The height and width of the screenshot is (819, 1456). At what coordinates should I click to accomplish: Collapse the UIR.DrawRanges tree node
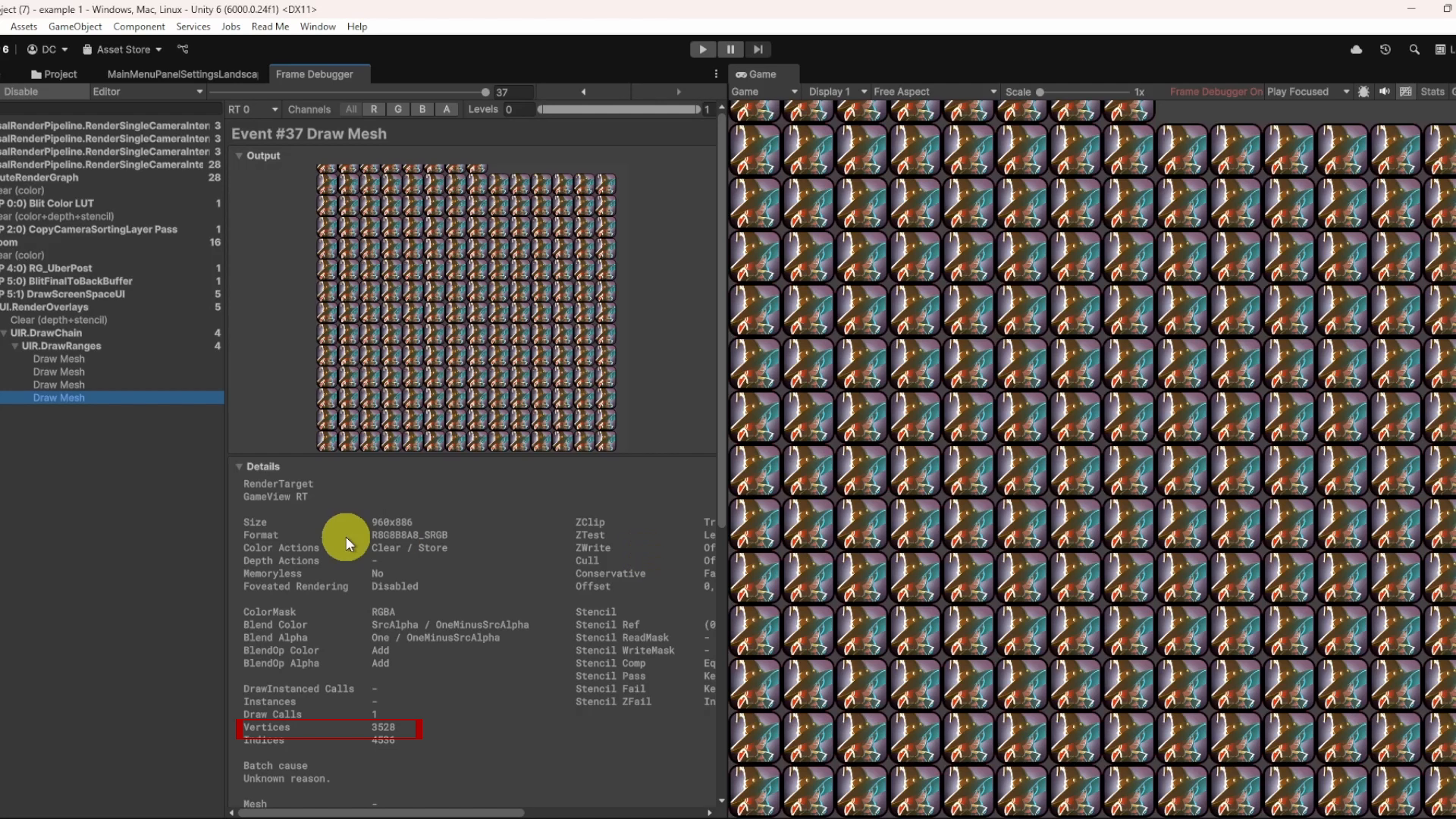[17, 346]
